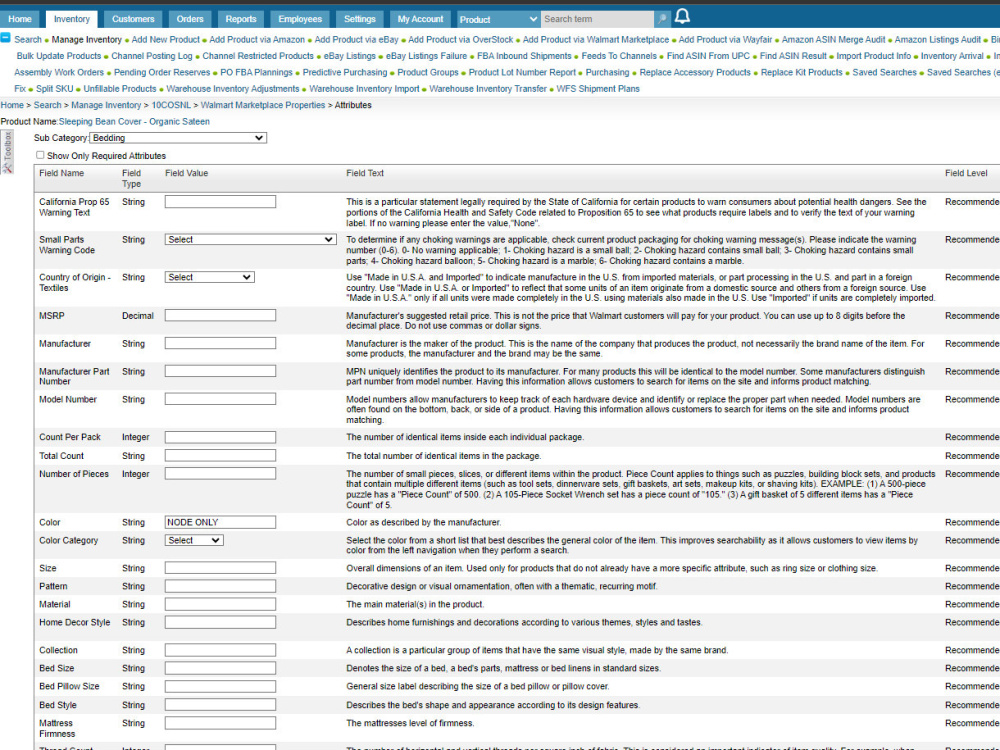Switch to the Home tab

pos(20,19)
